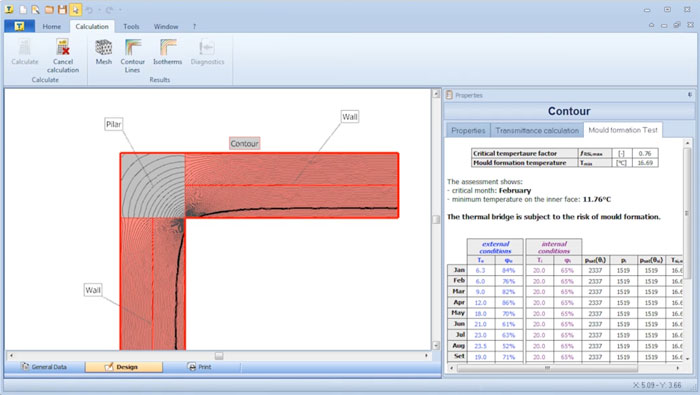
Task: Open the undo history dropdown arrow
Action: [x=99, y=10]
